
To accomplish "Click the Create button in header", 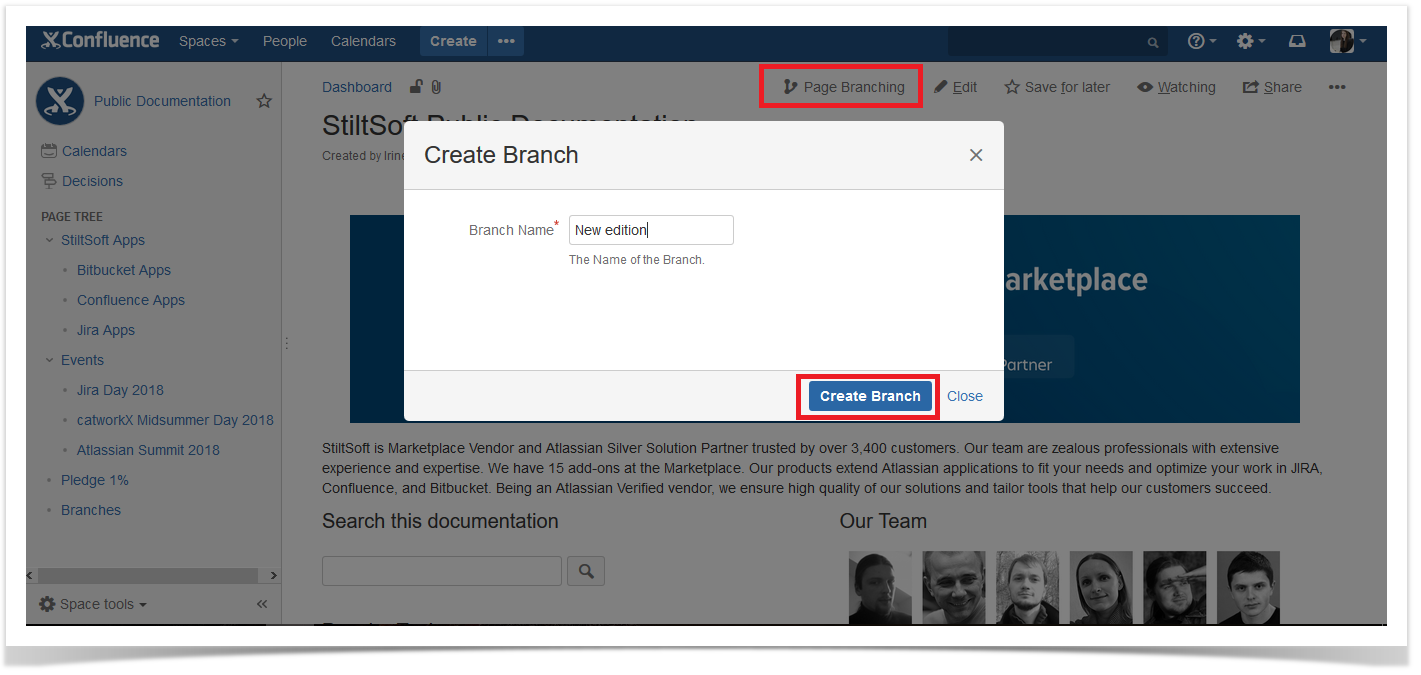I will pyautogui.click(x=453, y=41).
